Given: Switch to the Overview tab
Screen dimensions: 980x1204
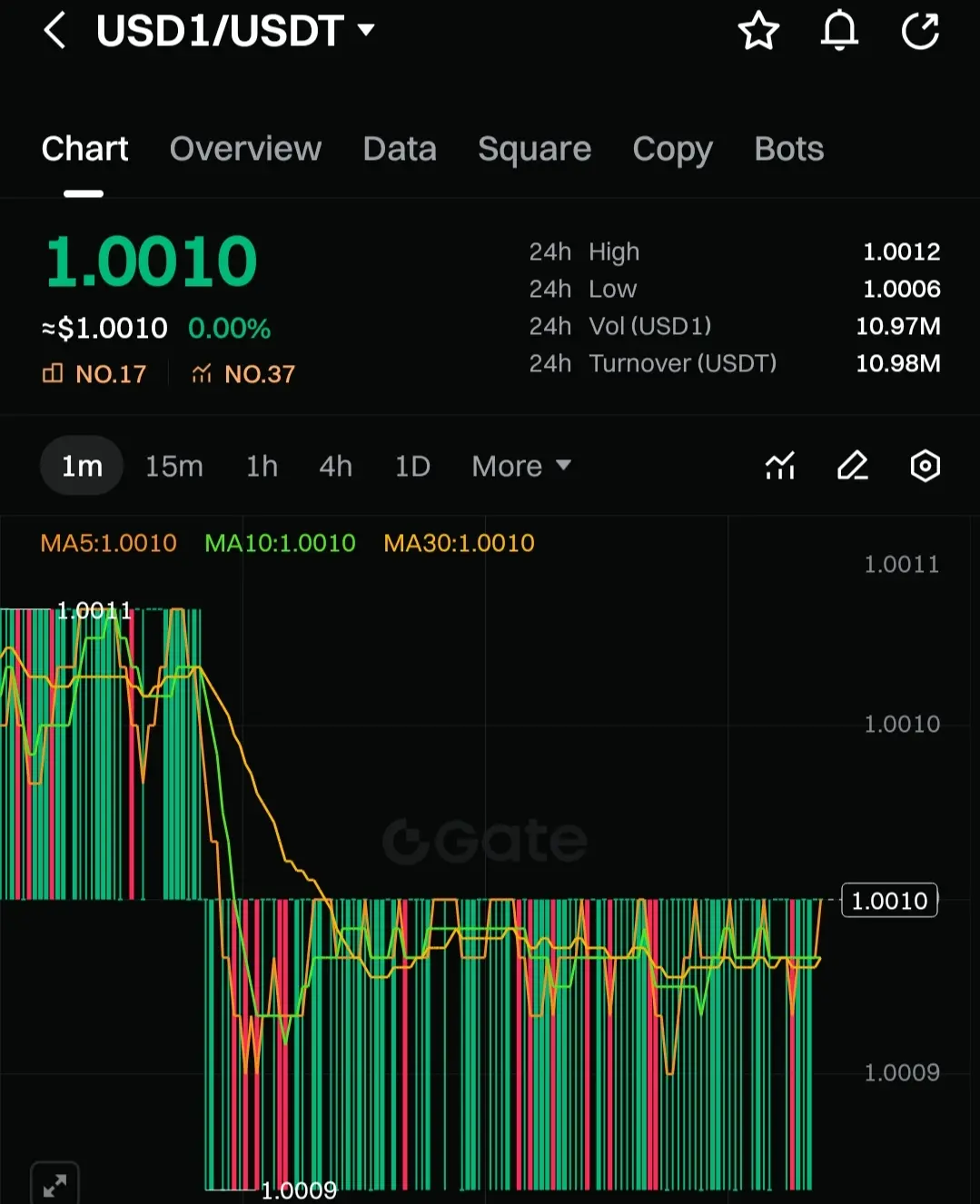Looking at the screenshot, I should [x=245, y=149].
